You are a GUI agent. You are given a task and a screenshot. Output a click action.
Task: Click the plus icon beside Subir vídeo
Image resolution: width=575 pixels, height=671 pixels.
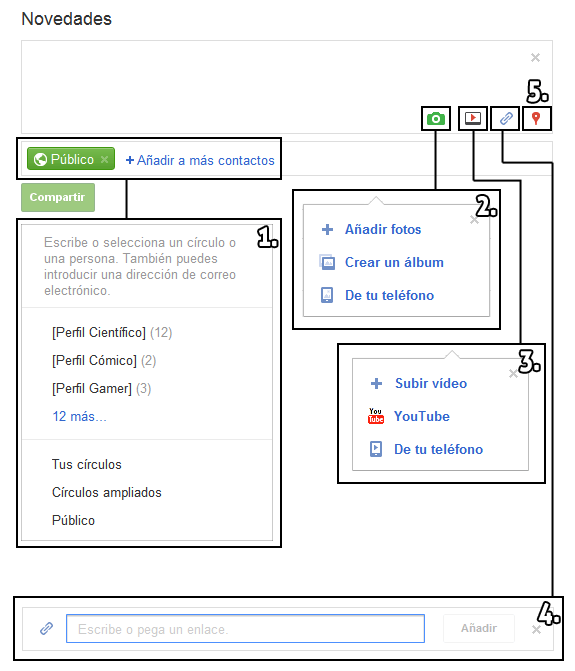(x=376, y=383)
